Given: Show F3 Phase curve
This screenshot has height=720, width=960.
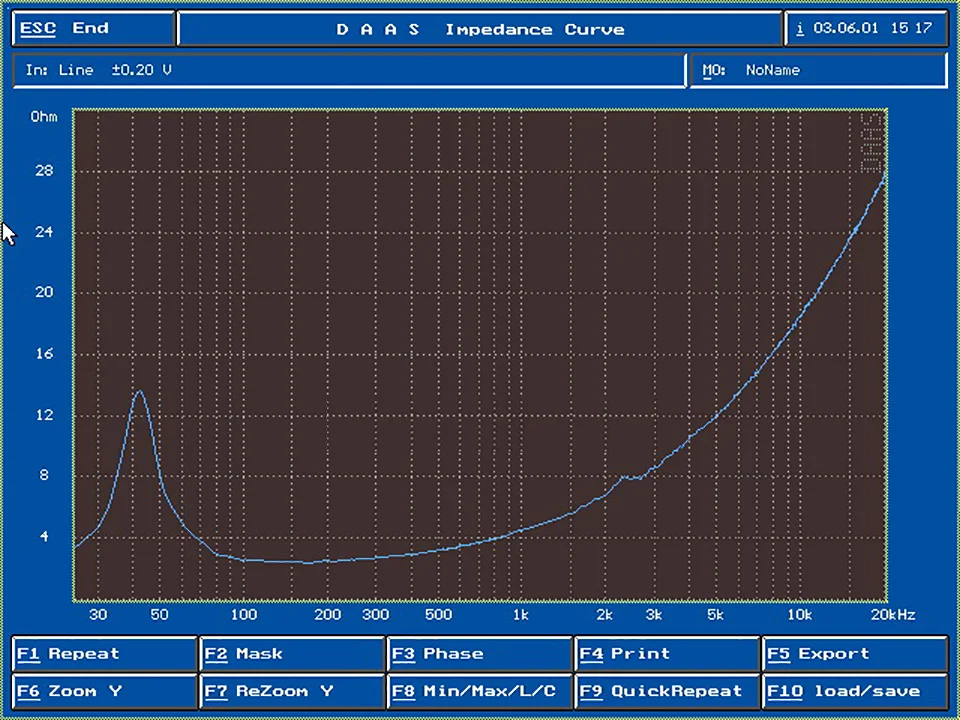Looking at the screenshot, I should (479, 654).
